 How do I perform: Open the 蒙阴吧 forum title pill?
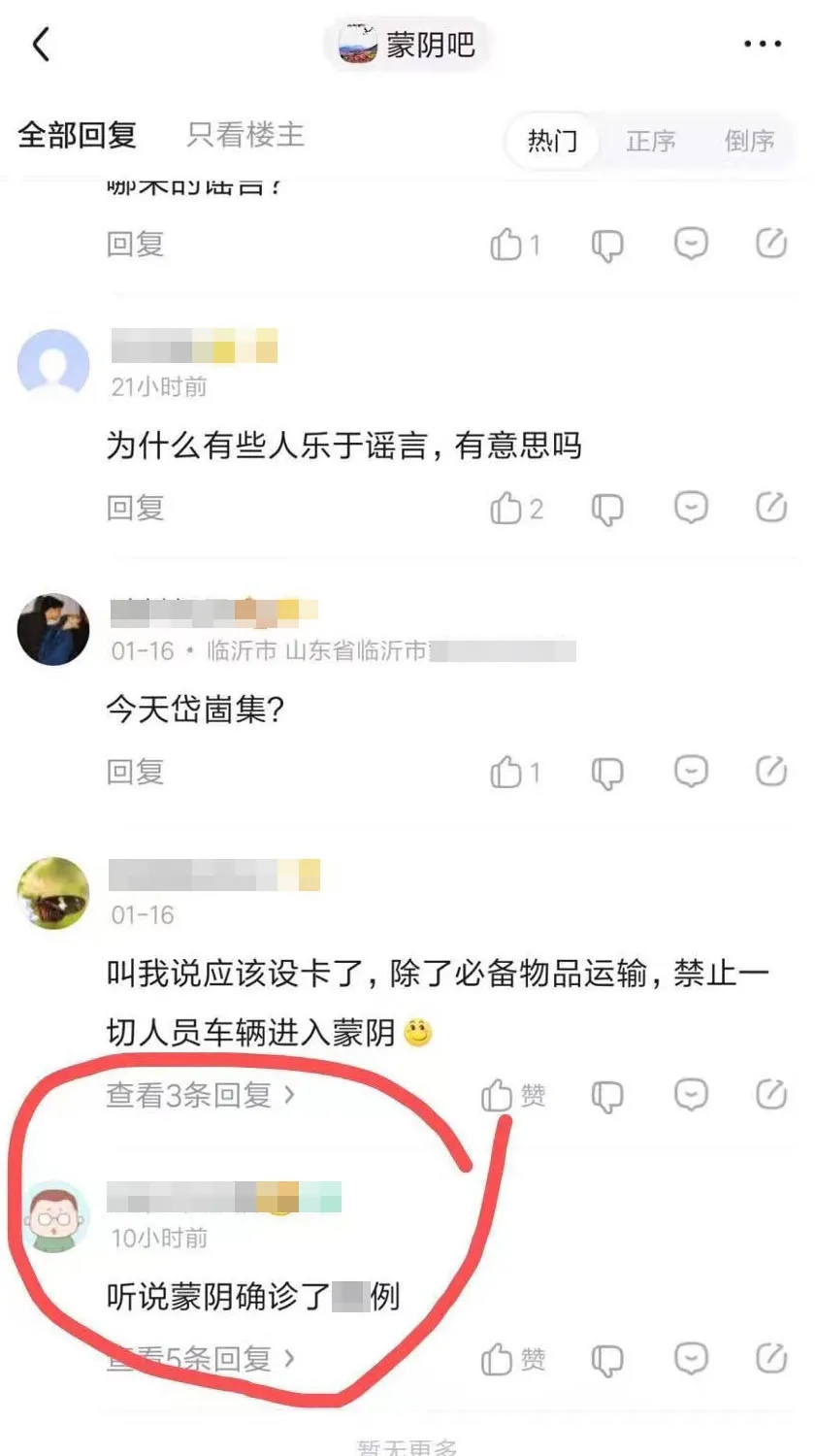click(x=407, y=45)
